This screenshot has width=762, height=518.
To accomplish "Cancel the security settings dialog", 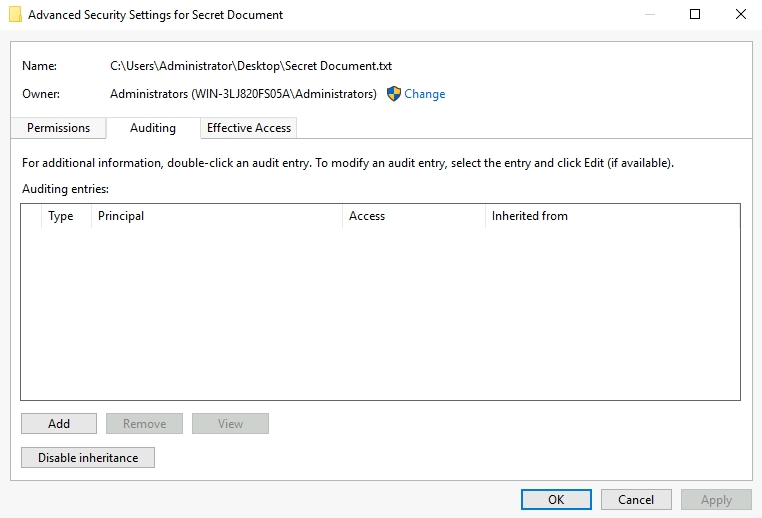I will [x=636, y=500].
